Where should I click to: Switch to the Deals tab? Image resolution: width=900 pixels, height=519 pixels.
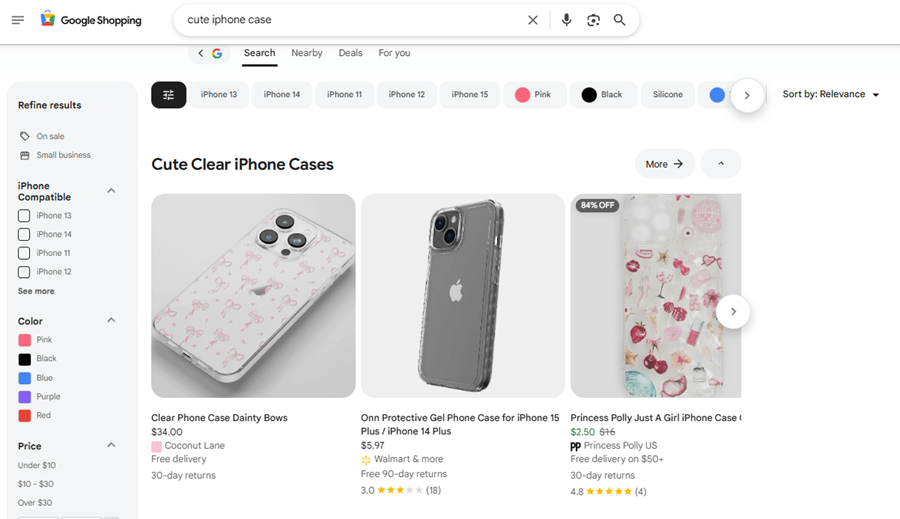point(350,53)
